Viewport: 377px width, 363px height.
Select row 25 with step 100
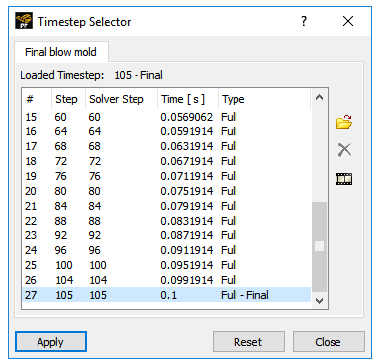(x=166, y=265)
